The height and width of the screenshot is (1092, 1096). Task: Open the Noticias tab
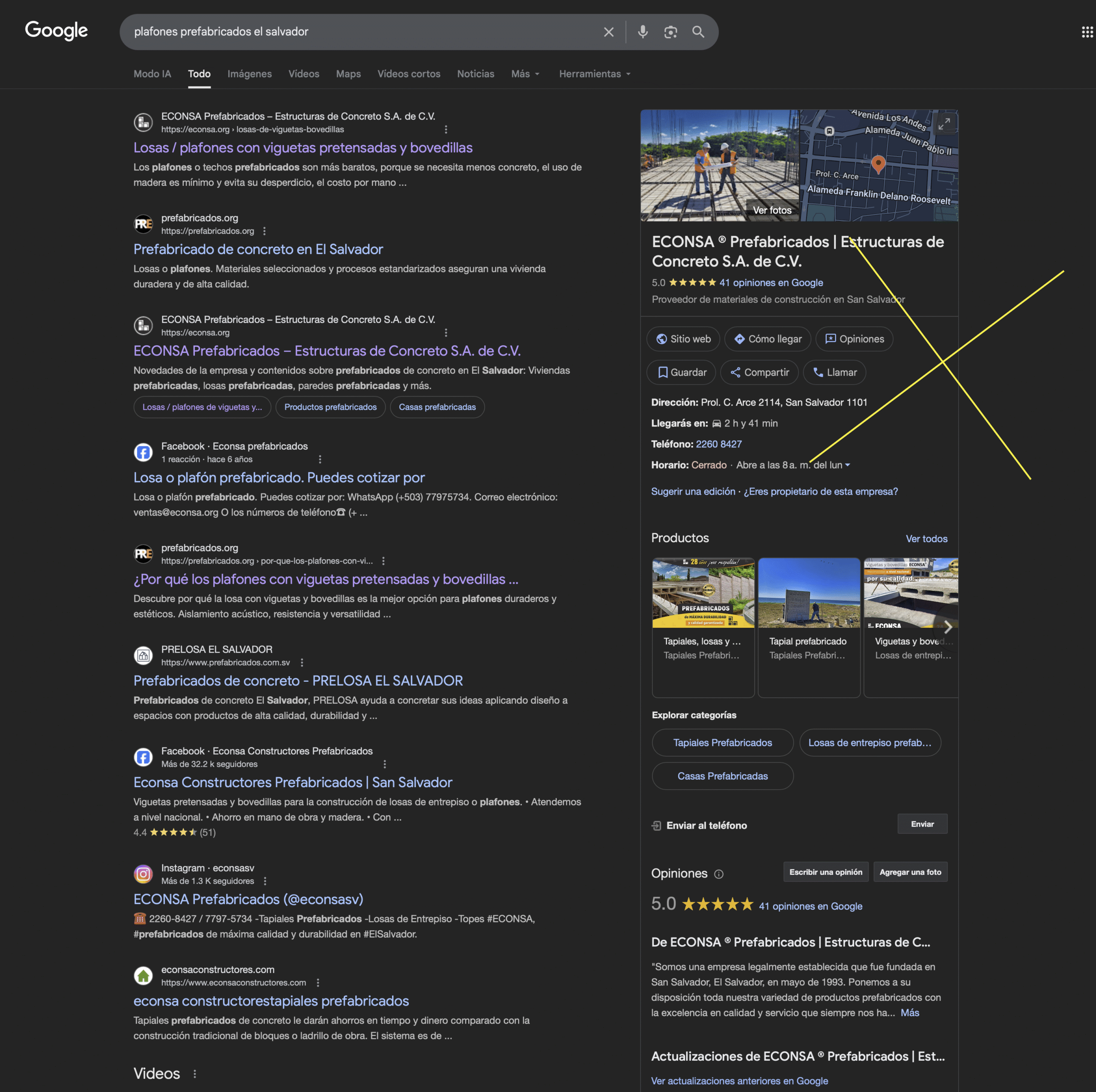click(x=475, y=74)
